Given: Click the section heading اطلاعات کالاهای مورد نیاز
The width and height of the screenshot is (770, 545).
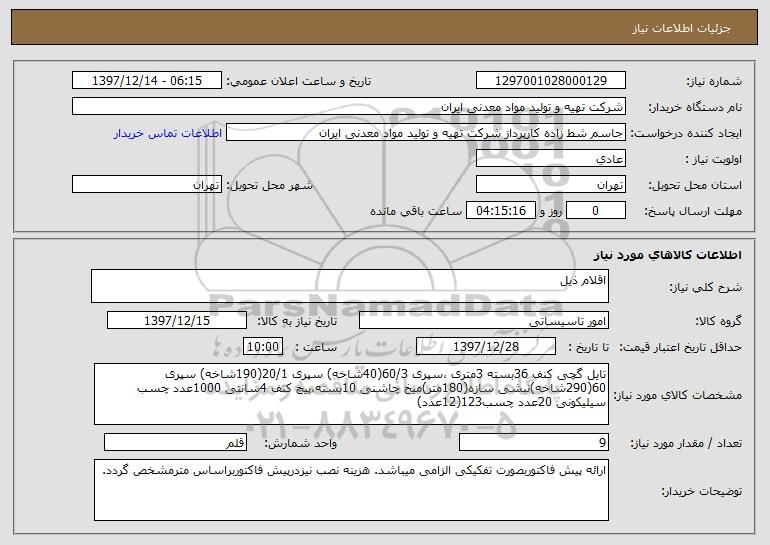Looking at the screenshot, I should tap(667, 255).
